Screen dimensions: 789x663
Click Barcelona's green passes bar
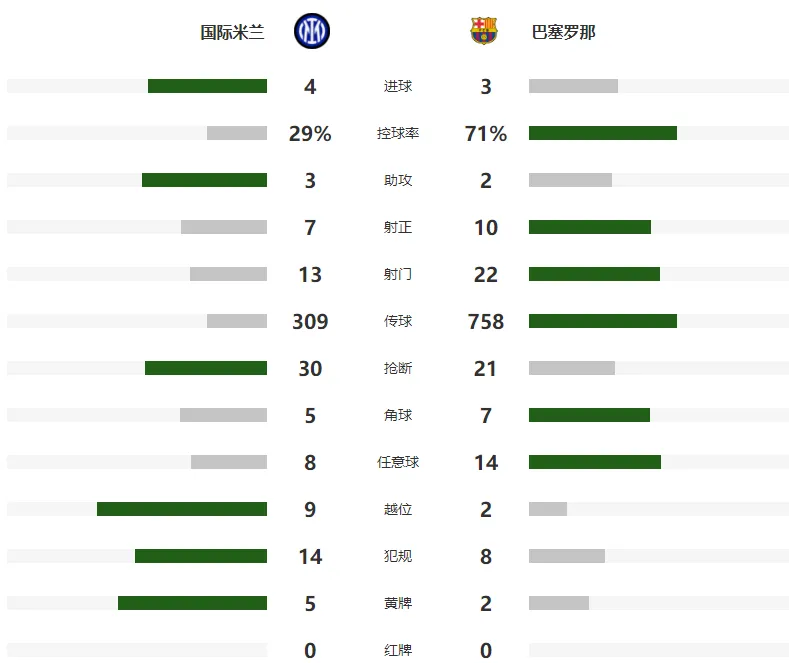point(603,321)
